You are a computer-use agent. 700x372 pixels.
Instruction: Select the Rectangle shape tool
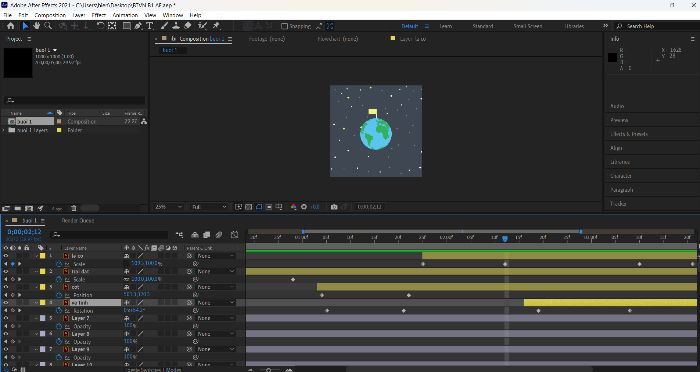(x=127, y=26)
